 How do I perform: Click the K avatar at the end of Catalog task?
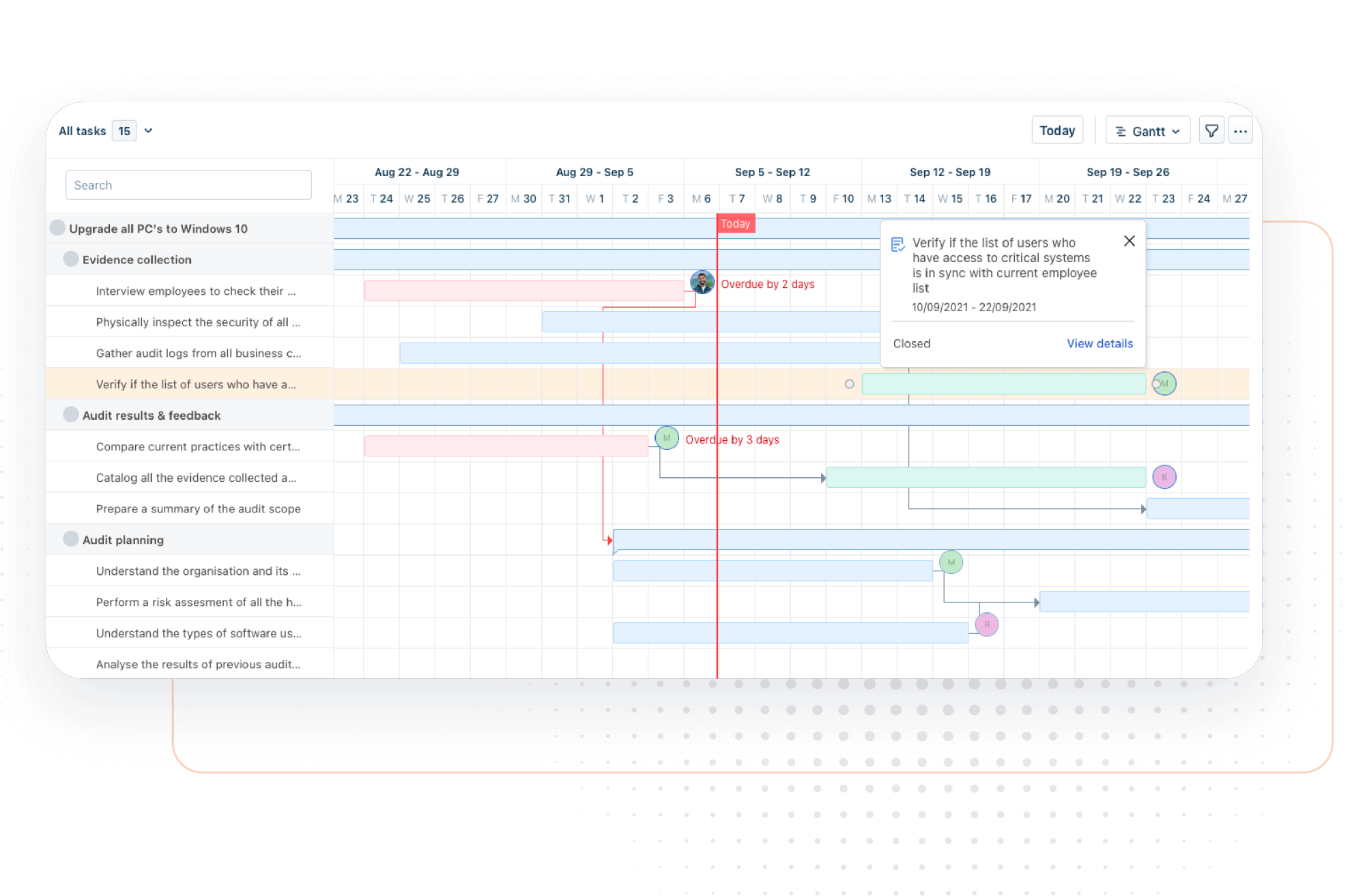click(1165, 477)
